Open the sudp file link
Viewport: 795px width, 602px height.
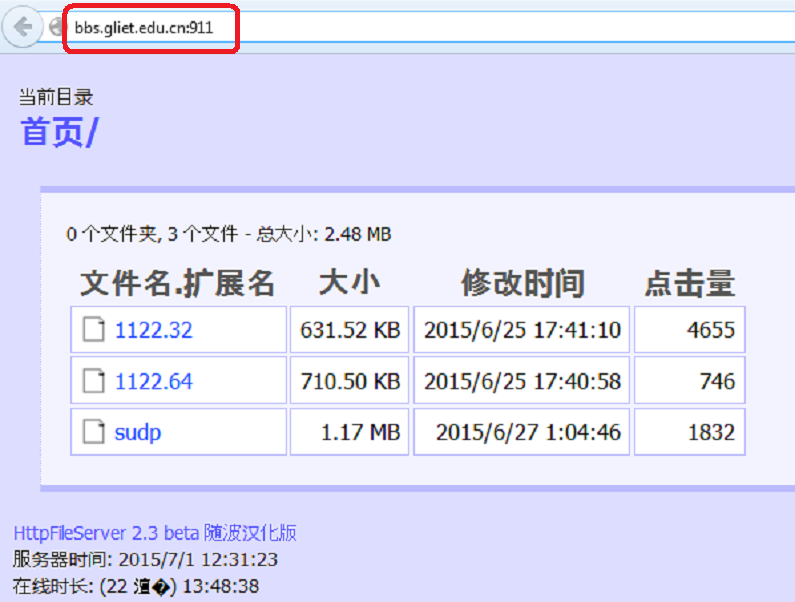[x=138, y=432]
